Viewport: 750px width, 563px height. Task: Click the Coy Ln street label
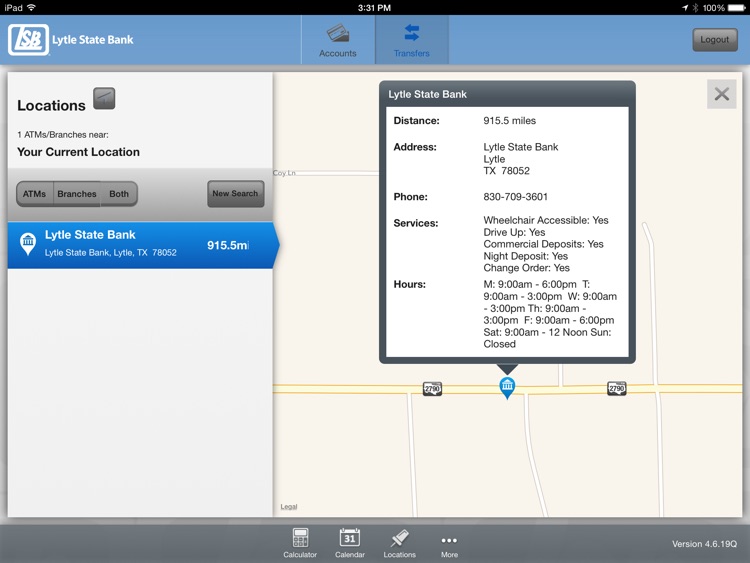[284, 173]
